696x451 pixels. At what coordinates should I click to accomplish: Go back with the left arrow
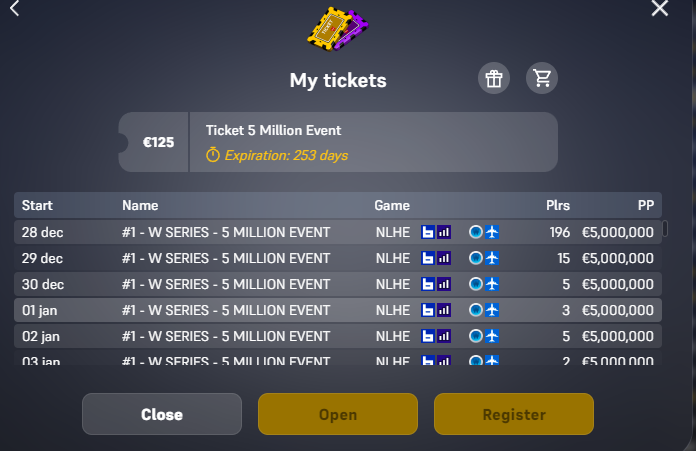pos(14,8)
